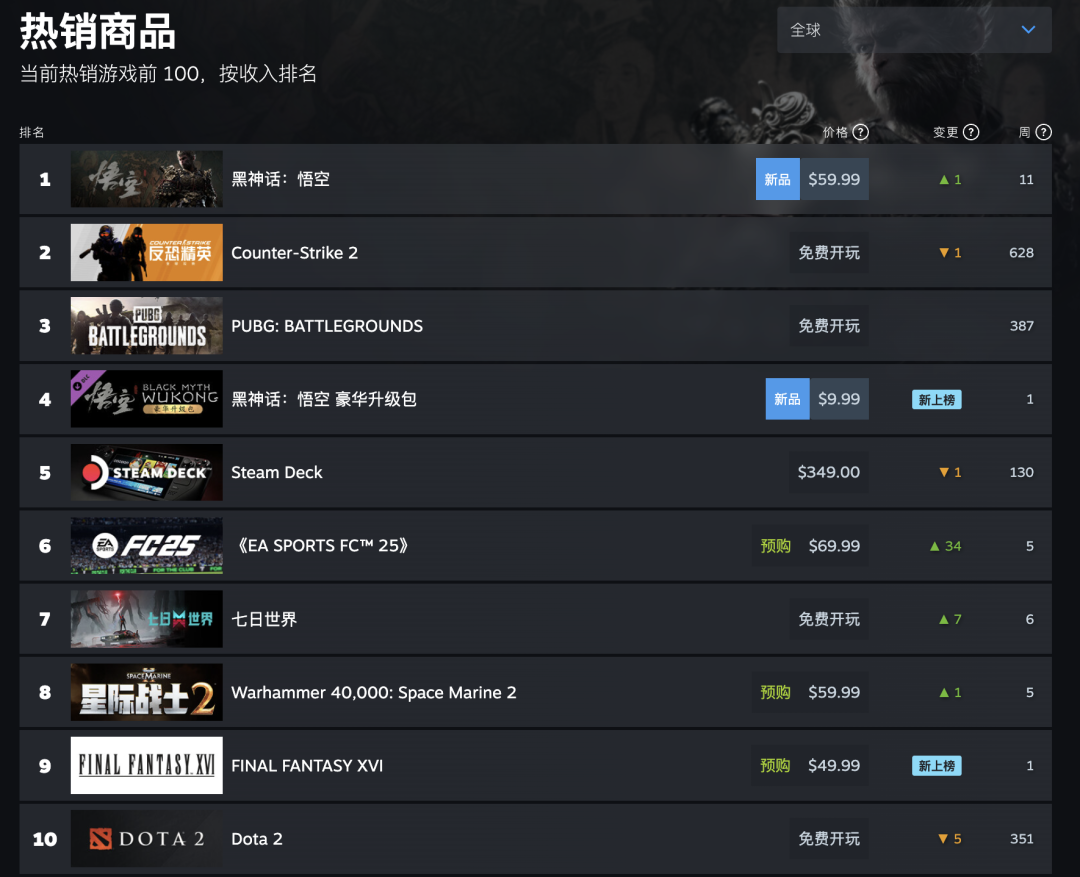
Task: Open the FINAL FANTASY XVI thumbnail
Action: click(147, 765)
